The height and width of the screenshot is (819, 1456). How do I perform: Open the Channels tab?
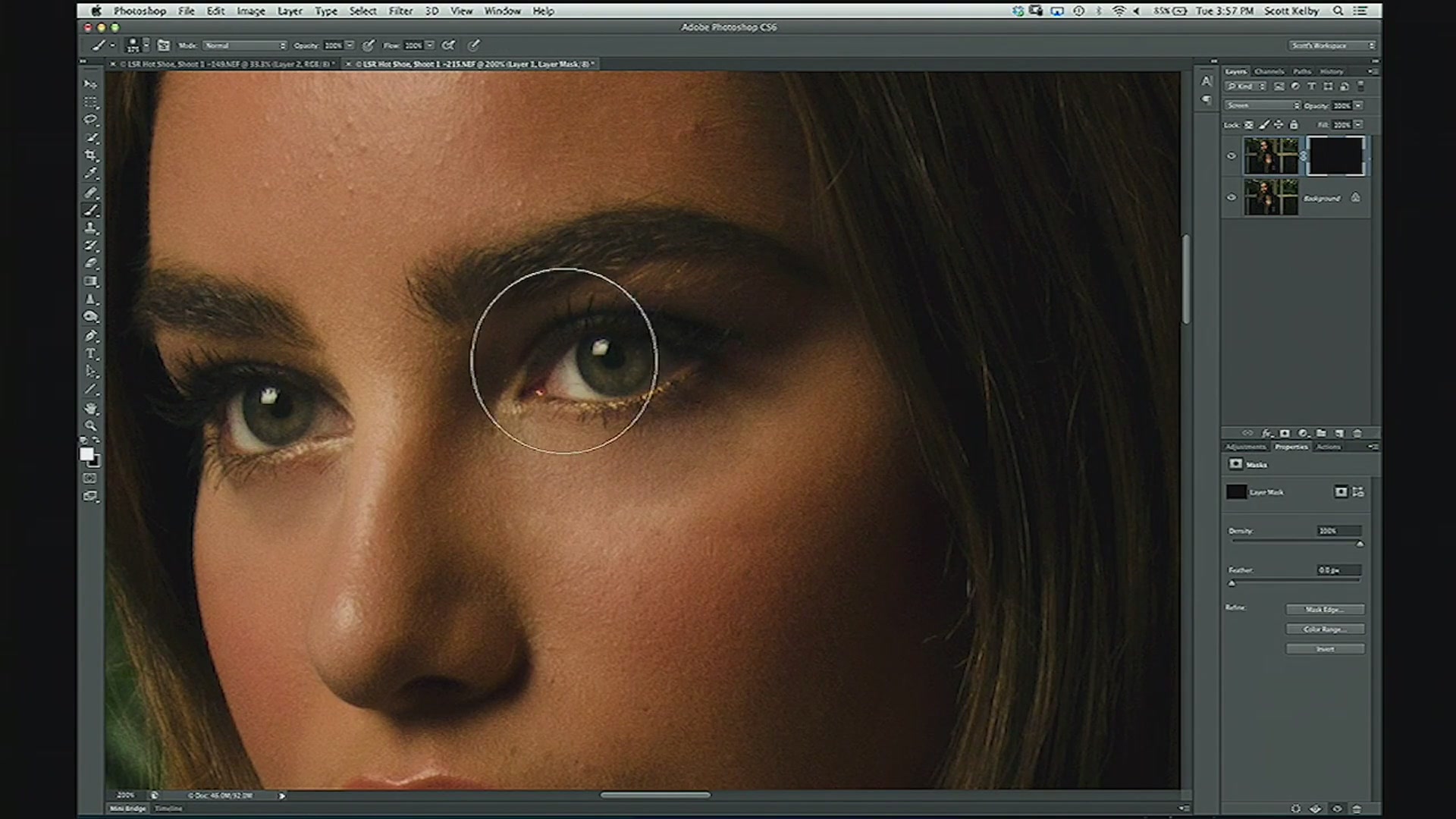tap(1269, 71)
